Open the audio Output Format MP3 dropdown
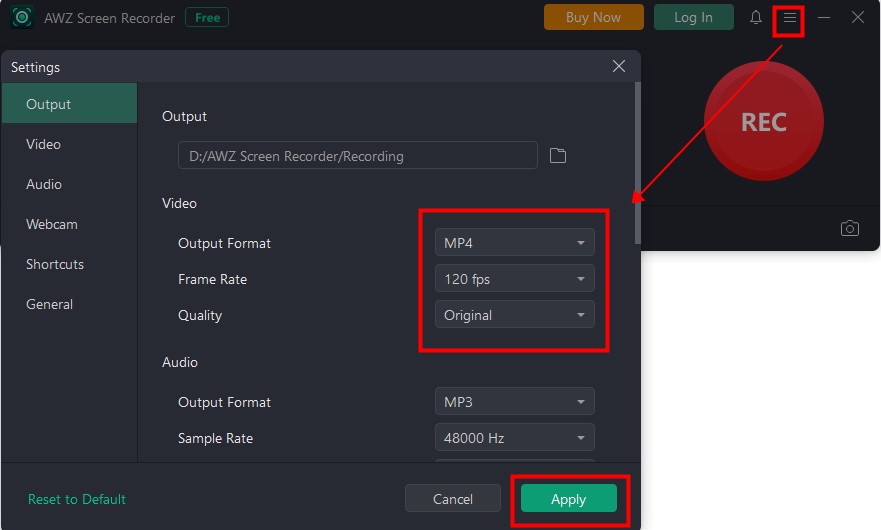881x530 pixels. click(x=515, y=402)
